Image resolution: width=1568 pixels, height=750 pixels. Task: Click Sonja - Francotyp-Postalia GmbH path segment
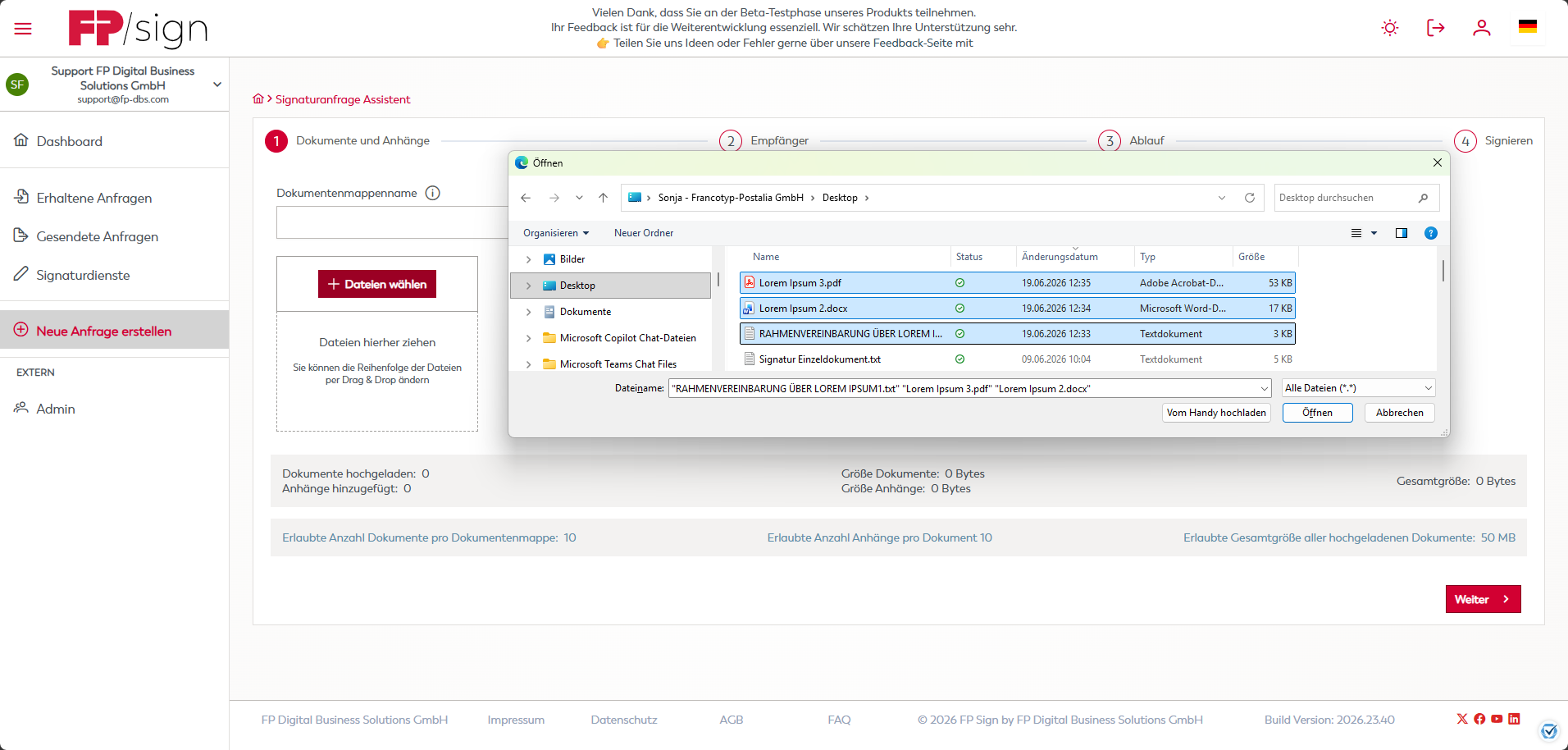tap(731, 198)
